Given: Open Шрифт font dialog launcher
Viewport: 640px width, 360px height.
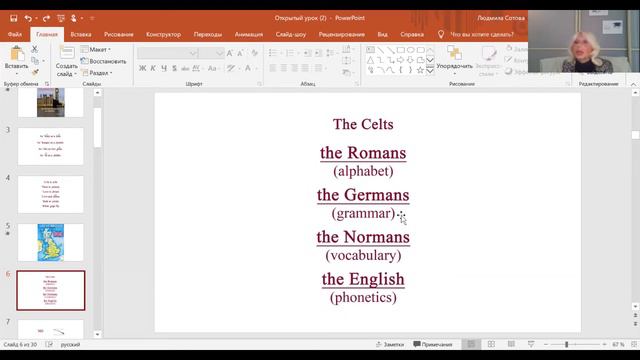Looking at the screenshot, I should pos(259,84).
